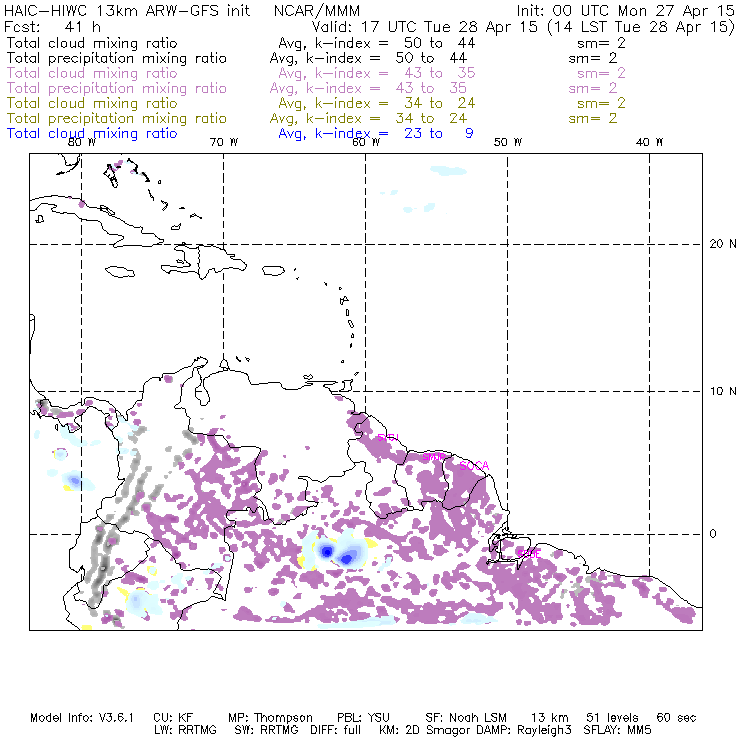This screenshot has width=740, height=740.
Task: Click the "PBL: YSU" footer entry
Action: (x=363, y=718)
